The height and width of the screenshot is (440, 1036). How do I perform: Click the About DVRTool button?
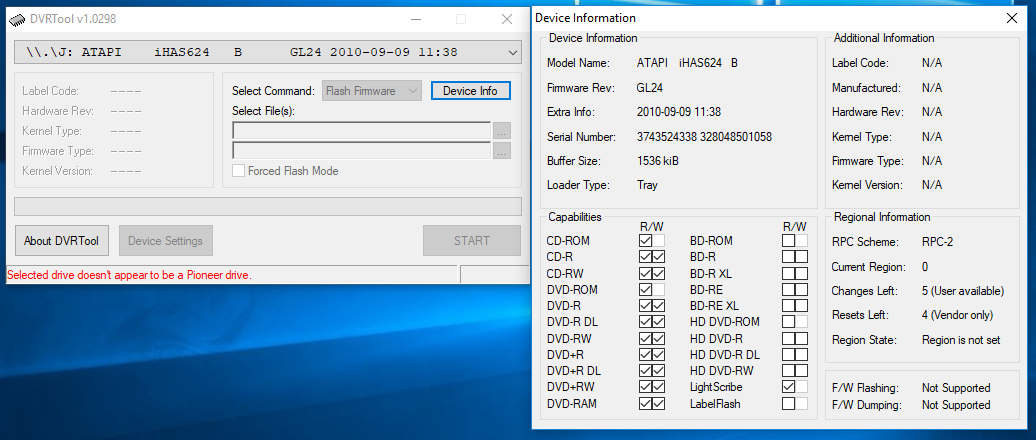click(61, 240)
